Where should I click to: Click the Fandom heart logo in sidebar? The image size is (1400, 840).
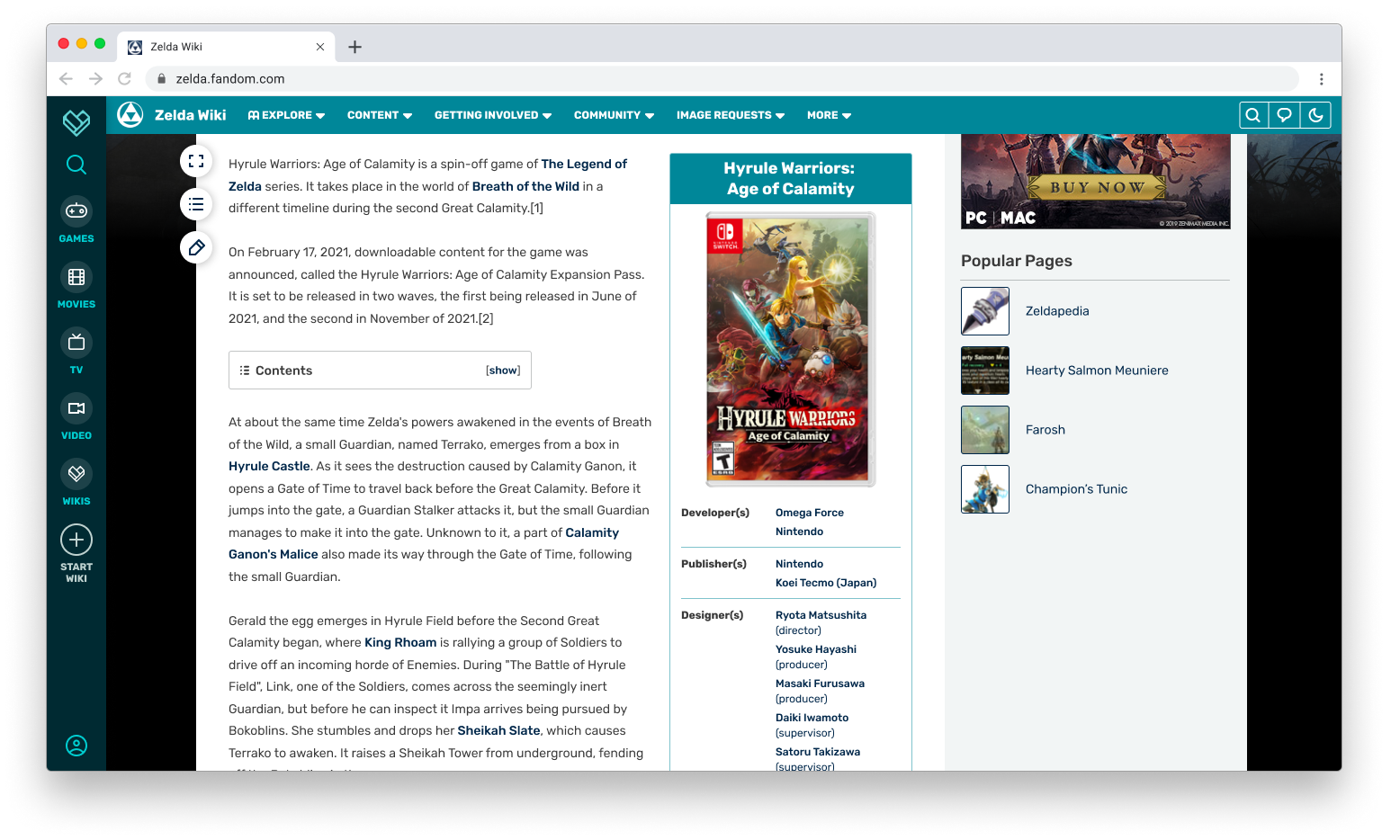pos(76,121)
